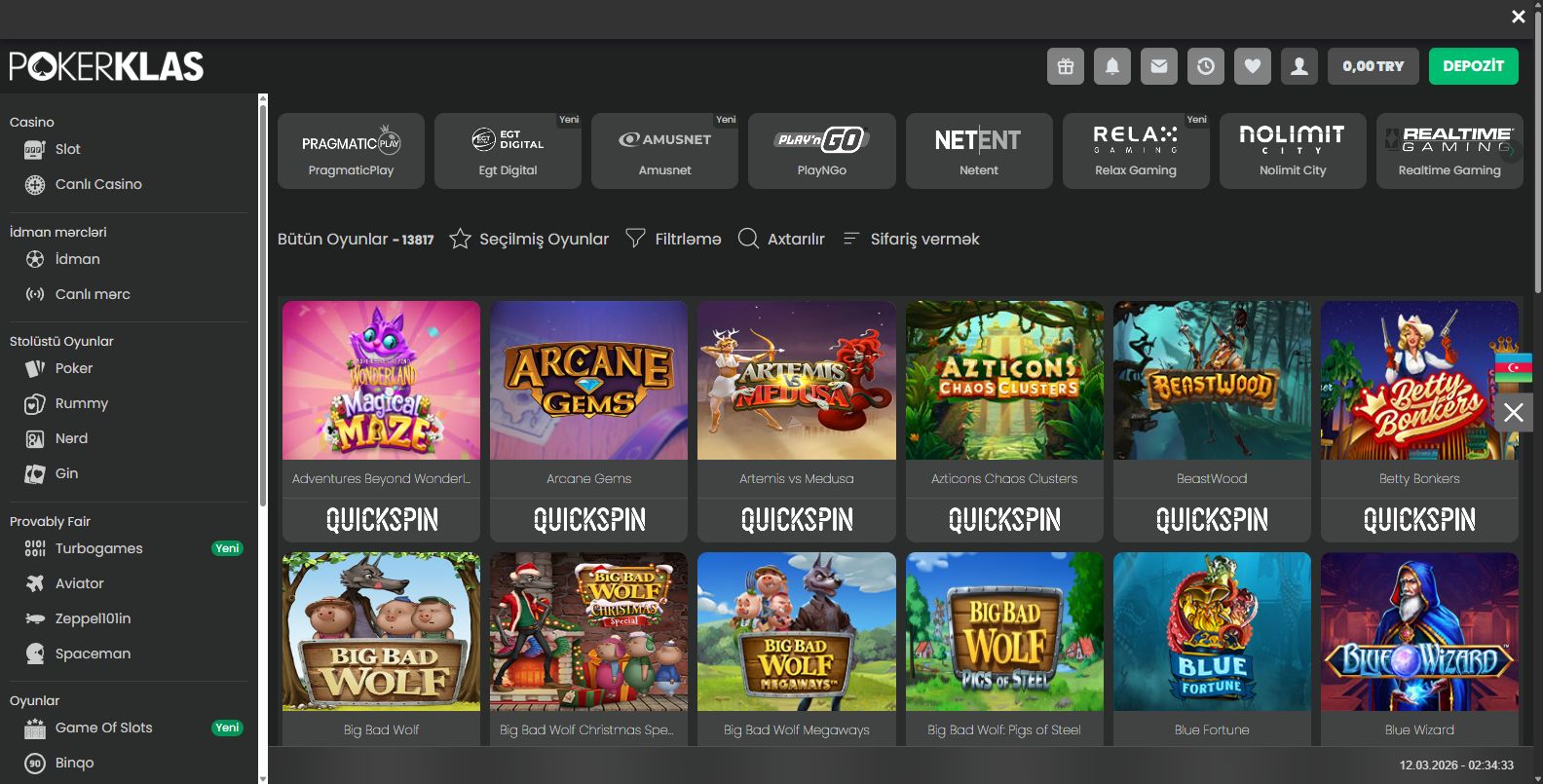Viewport: 1543px width, 784px height.
Task: Open the Arcane Gems game thumbnail
Action: (x=588, y=380)
